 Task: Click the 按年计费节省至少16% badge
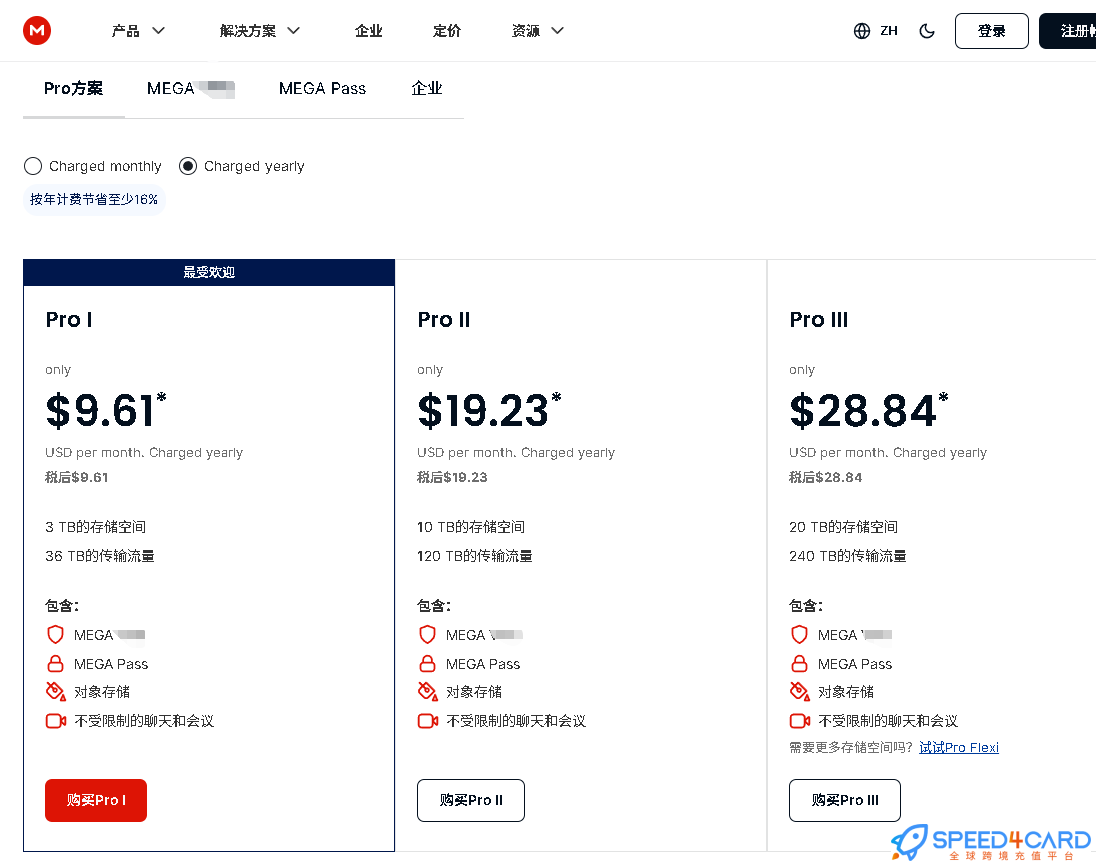click(94, 199)
